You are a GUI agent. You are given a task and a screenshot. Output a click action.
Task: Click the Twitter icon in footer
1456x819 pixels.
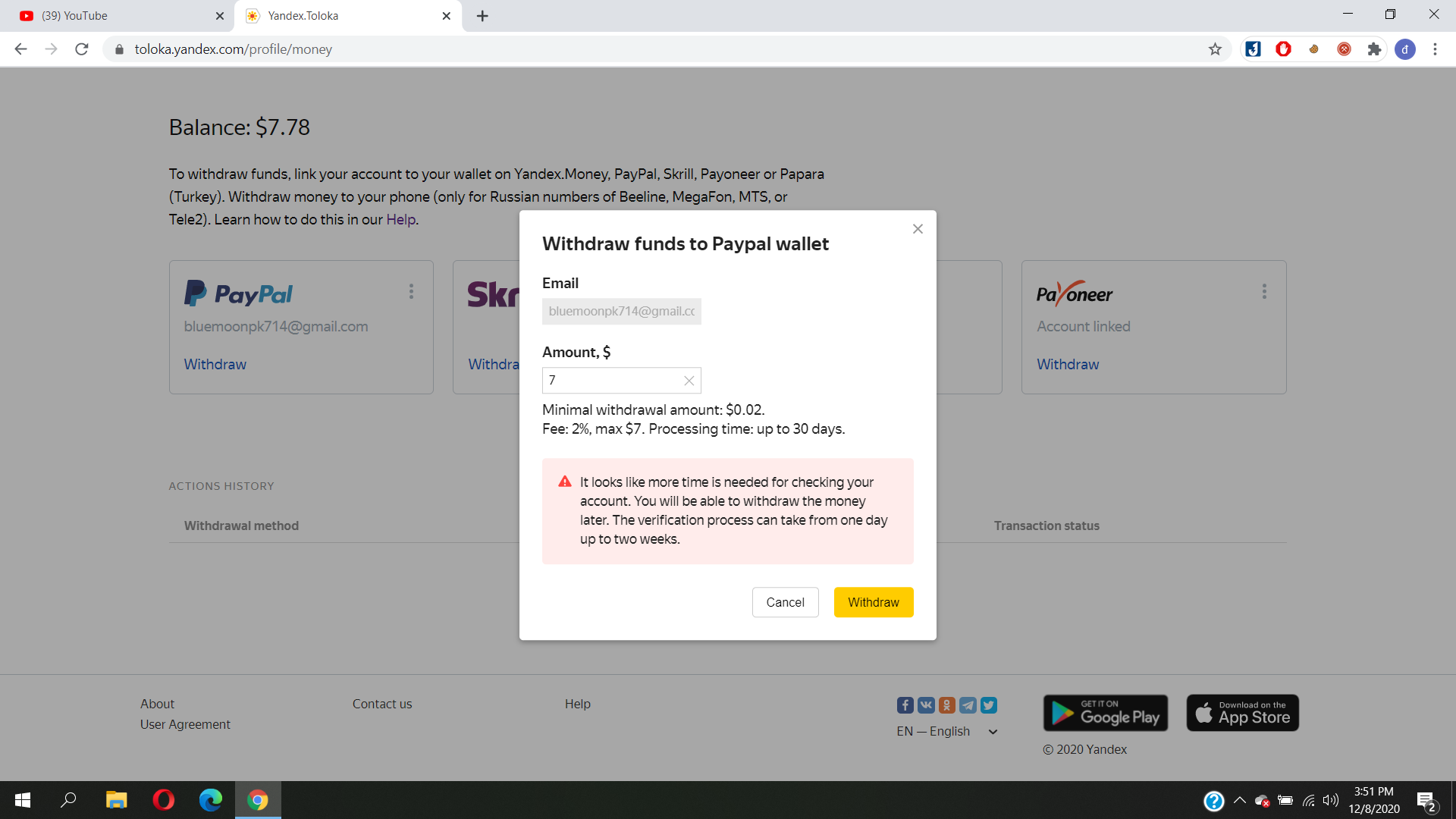[x=989, y=705]
